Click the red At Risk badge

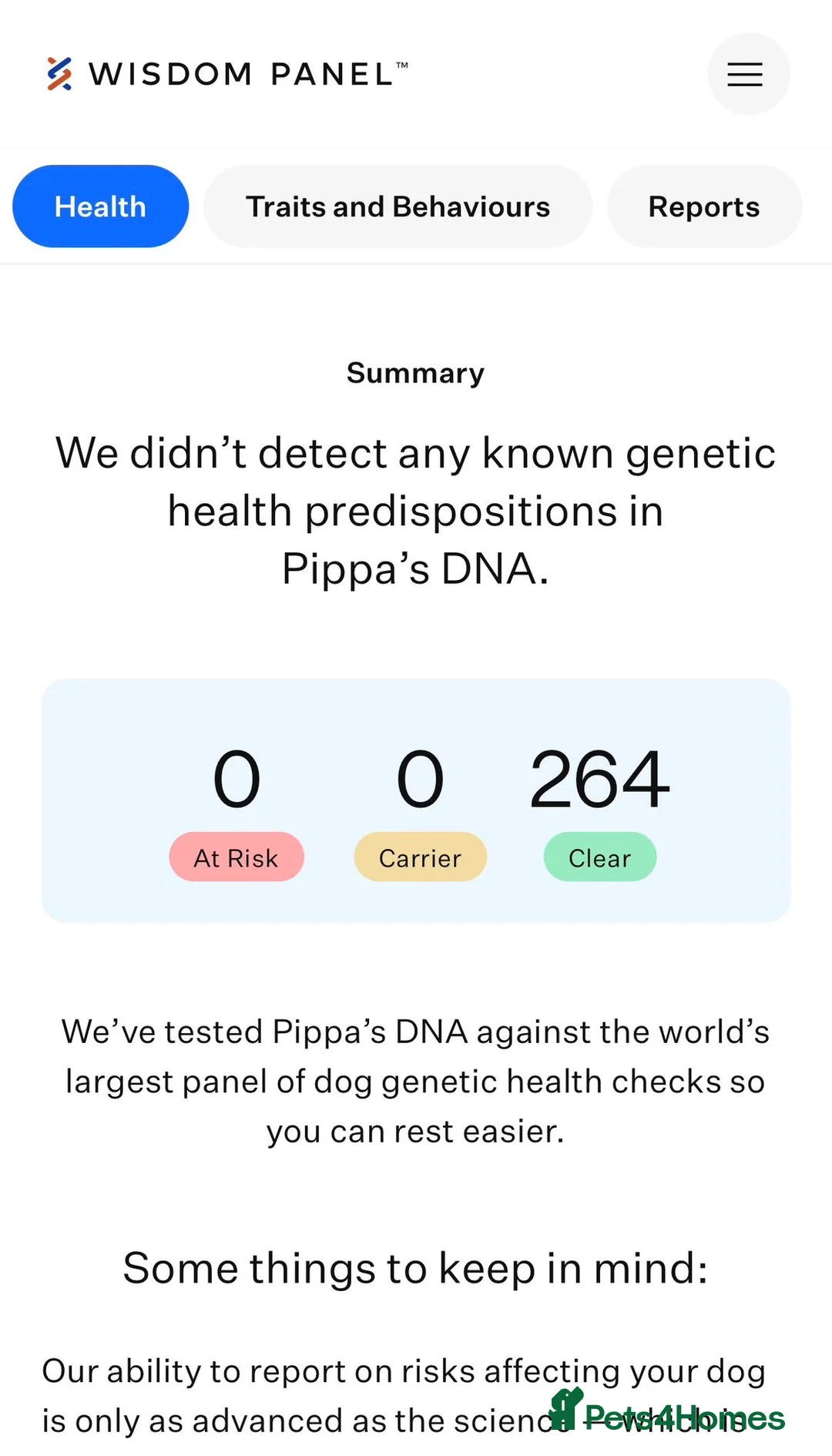[x=236, y=857]
